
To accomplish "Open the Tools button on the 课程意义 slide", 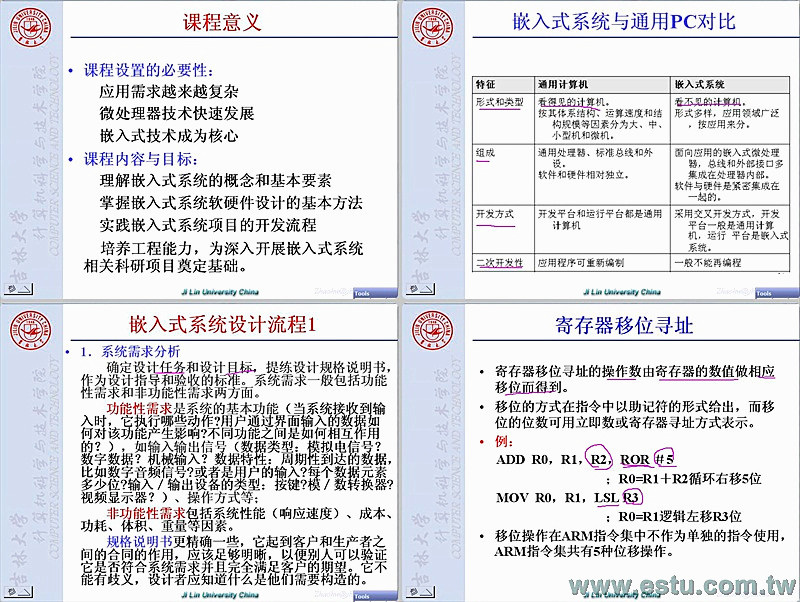I will (x=375, y=293).
